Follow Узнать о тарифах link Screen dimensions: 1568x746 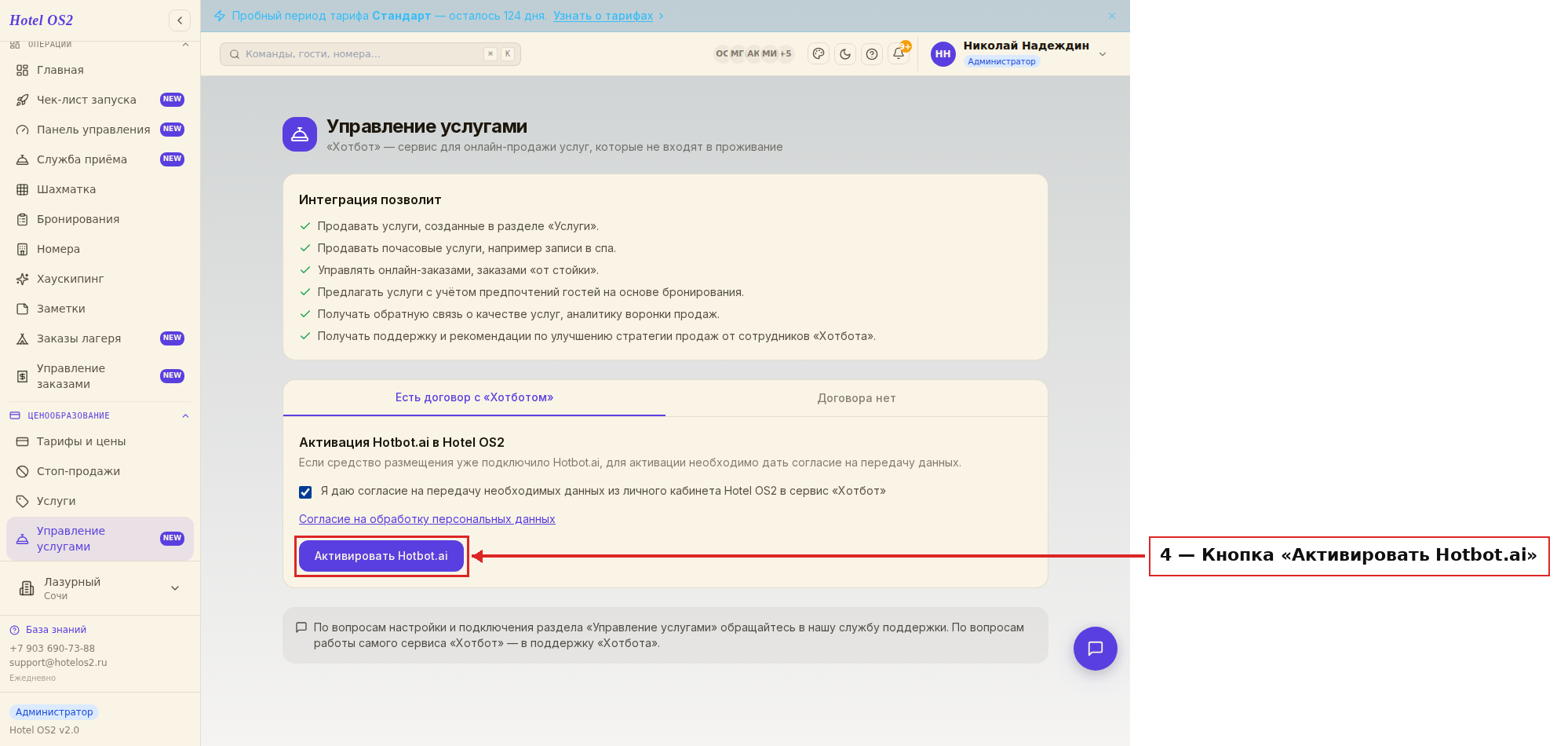[x=603, y=16]
